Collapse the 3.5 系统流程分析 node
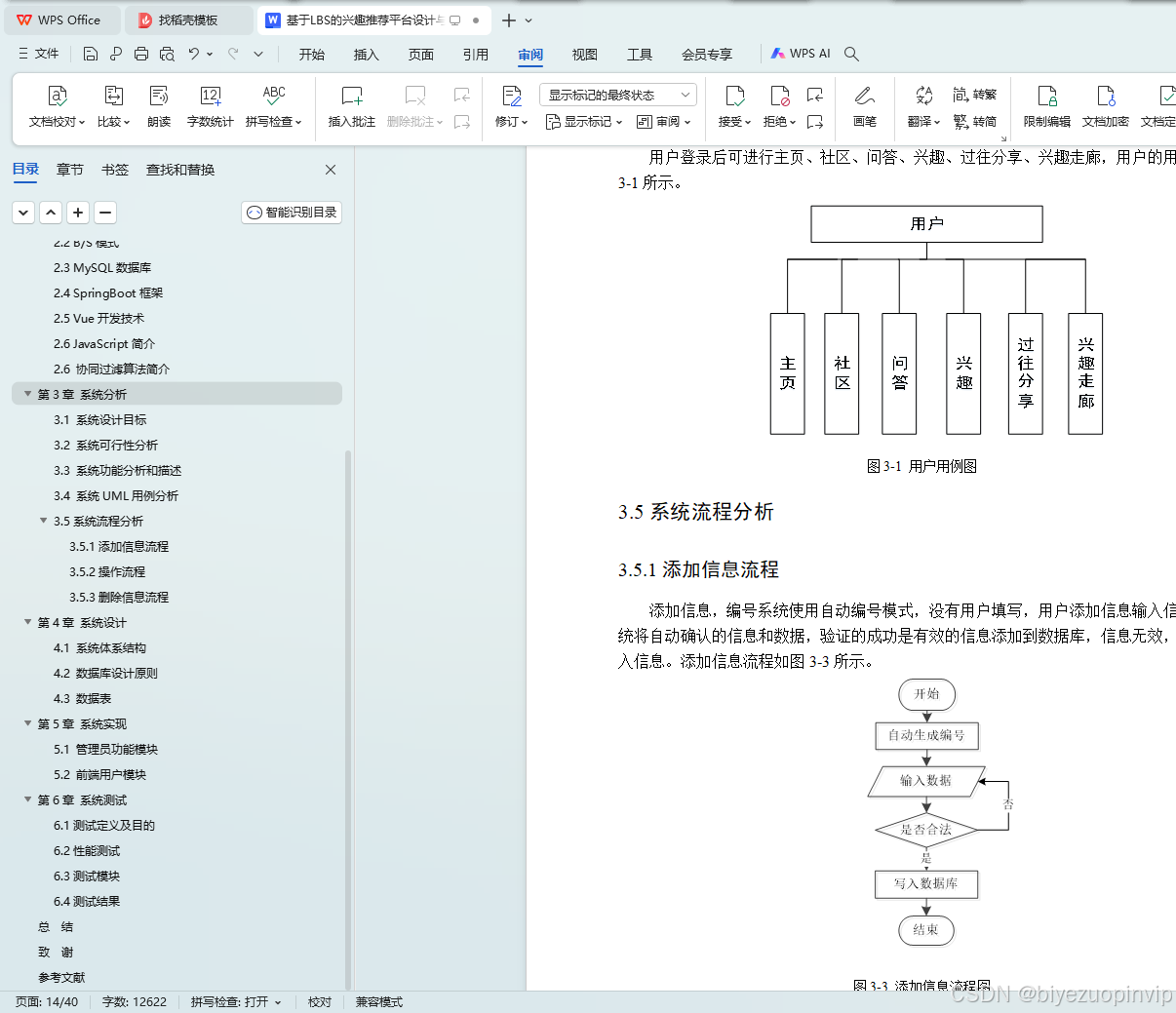1176x1013 pixels. (43, 521)
